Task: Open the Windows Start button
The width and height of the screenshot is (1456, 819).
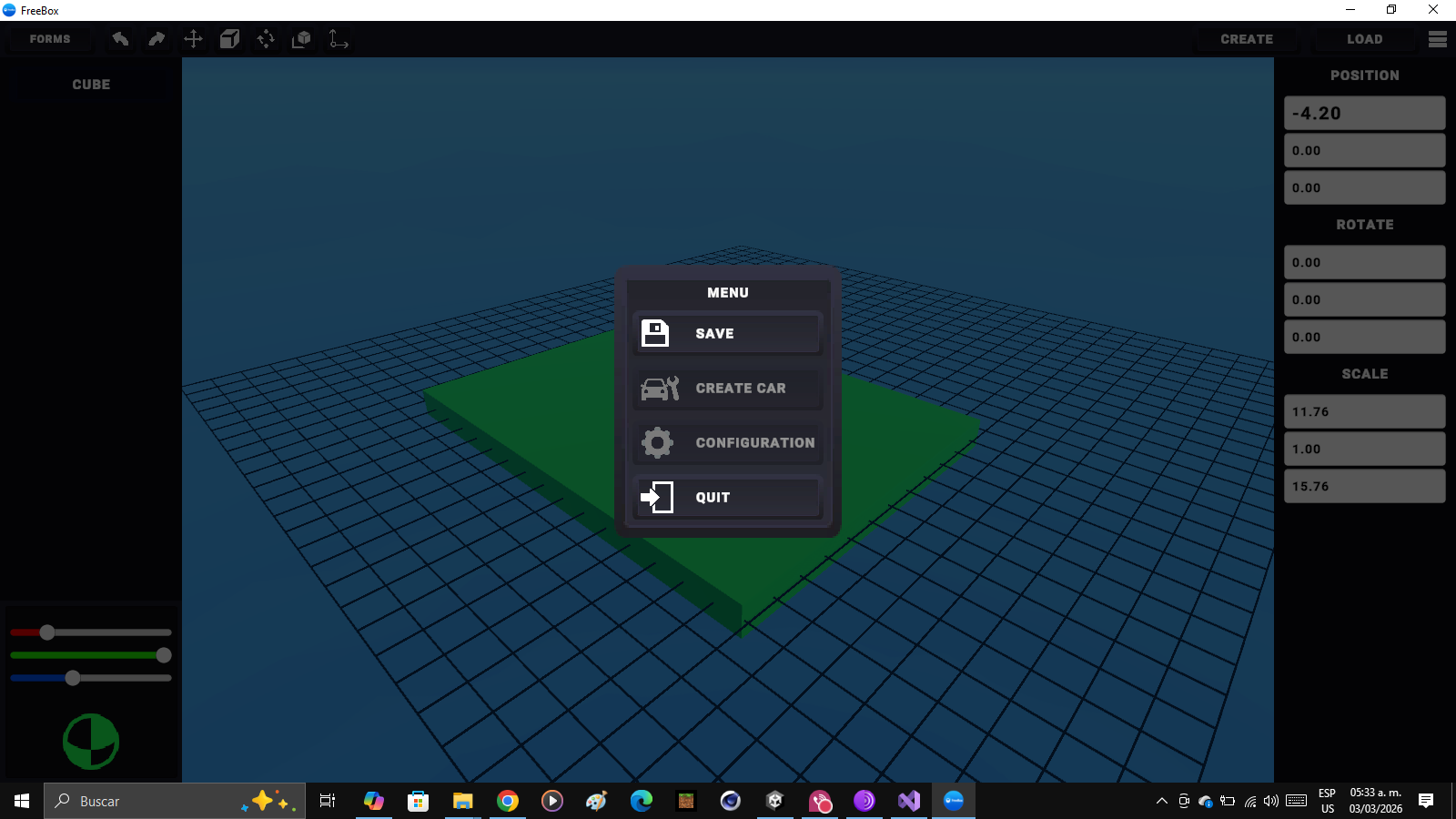Action: (22, 801)
